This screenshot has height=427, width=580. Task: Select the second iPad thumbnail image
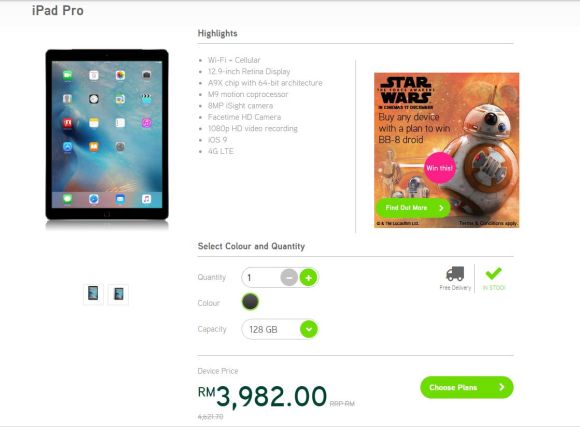click(118, 294)
